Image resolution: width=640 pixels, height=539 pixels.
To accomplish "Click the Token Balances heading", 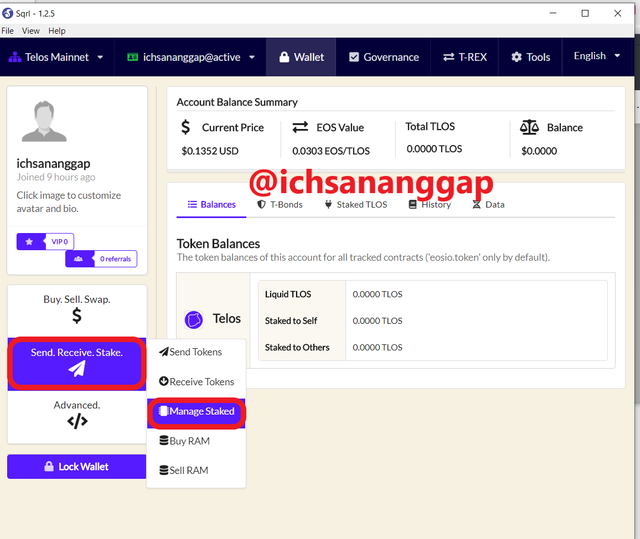I will [x=218, y=244].
